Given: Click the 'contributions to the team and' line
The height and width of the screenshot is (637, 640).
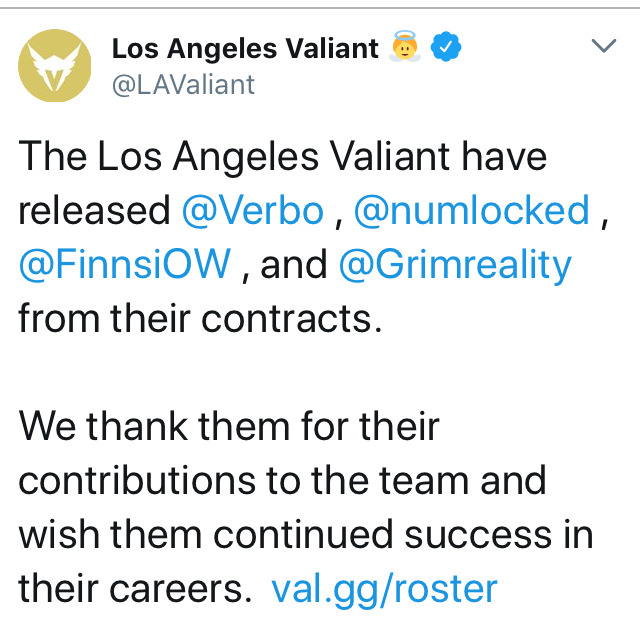Looking at the screenshot, I should [x=283, y=480].
